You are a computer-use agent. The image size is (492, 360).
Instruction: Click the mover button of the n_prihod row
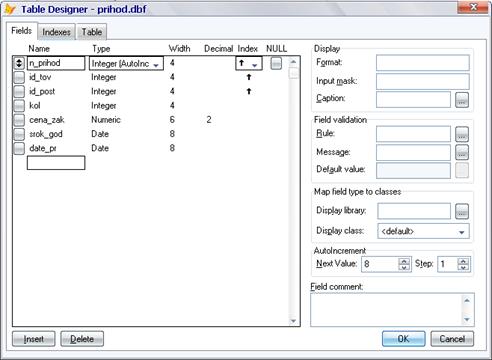point(19,63)
